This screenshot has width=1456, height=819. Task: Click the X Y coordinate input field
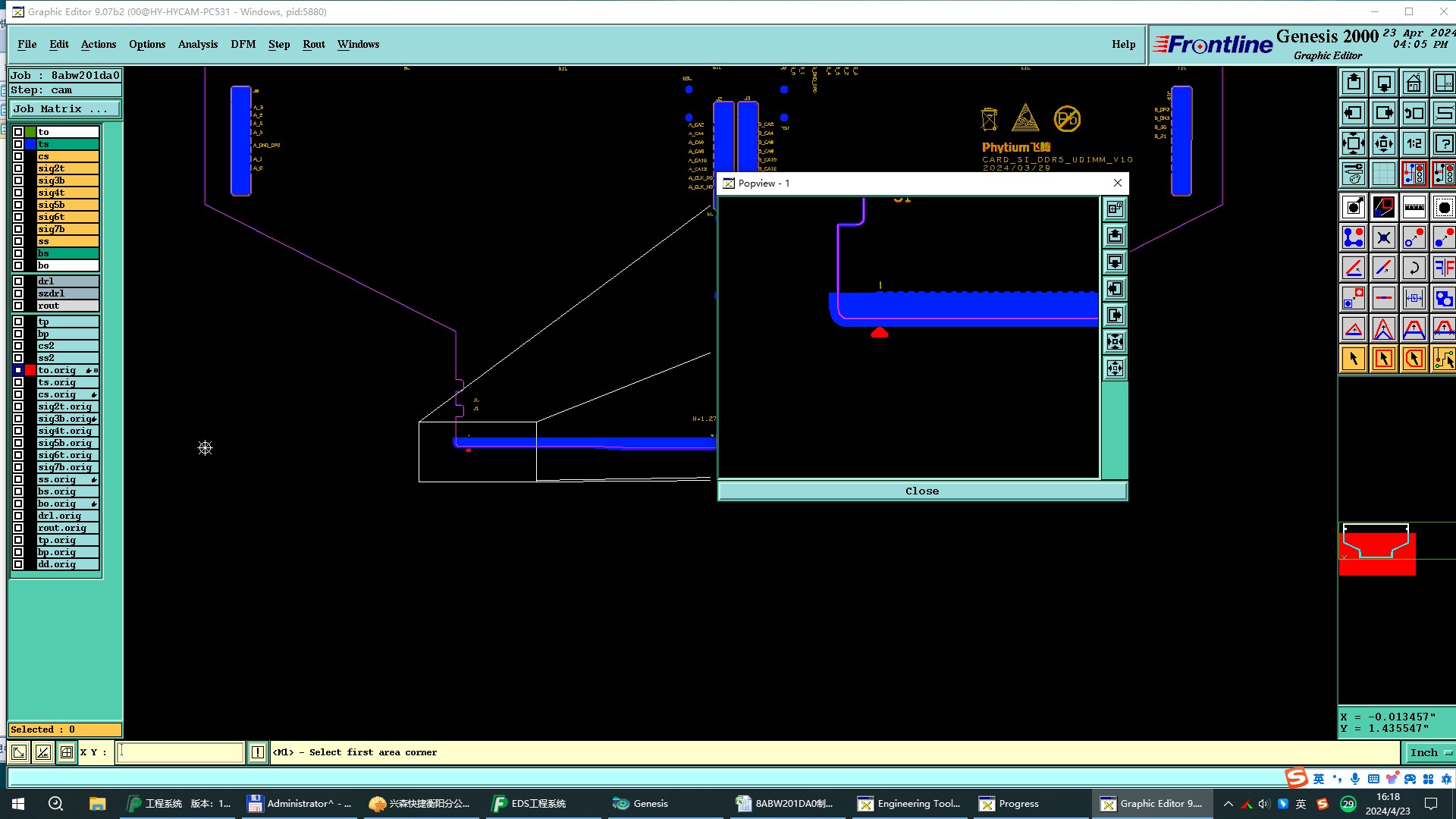[x=180, y=752]
